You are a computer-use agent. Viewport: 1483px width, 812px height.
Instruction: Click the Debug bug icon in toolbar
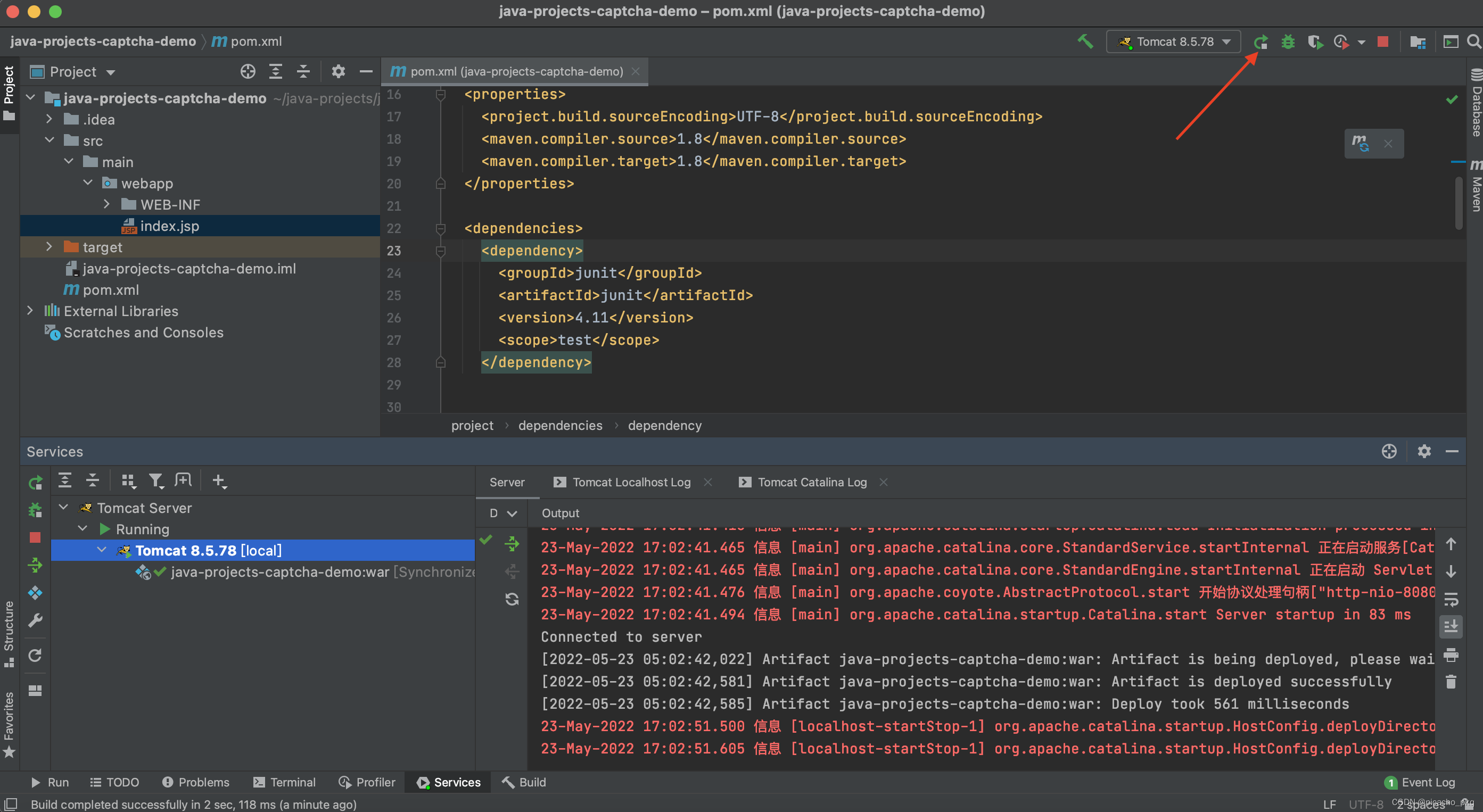click(1288, 42)
